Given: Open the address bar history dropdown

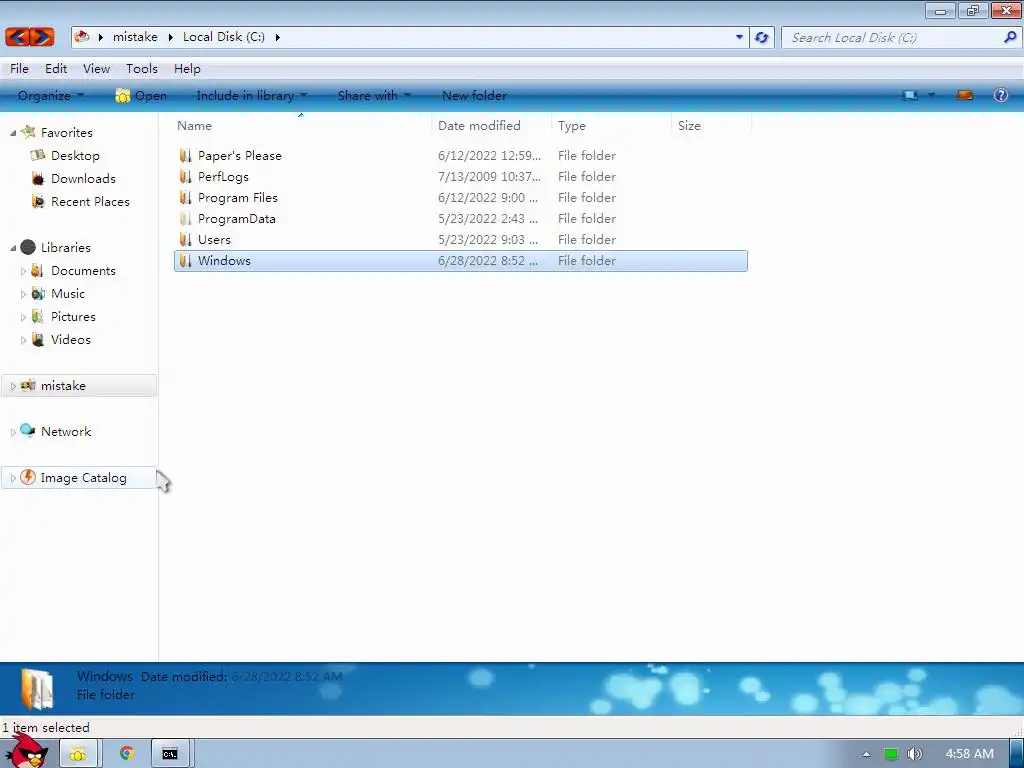Looking at the screenshot, I should tap(739, 37).
